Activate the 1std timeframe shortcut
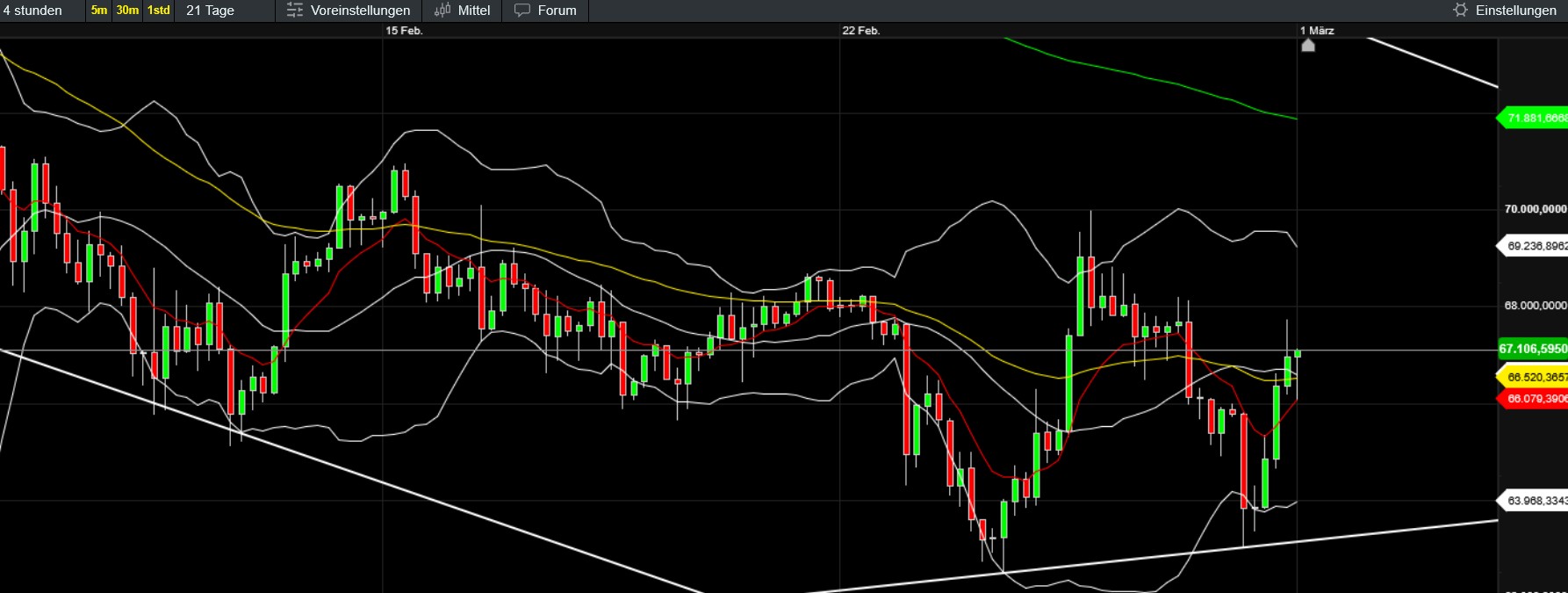Viewport: 1568px width, 593px height. [159, 11]
